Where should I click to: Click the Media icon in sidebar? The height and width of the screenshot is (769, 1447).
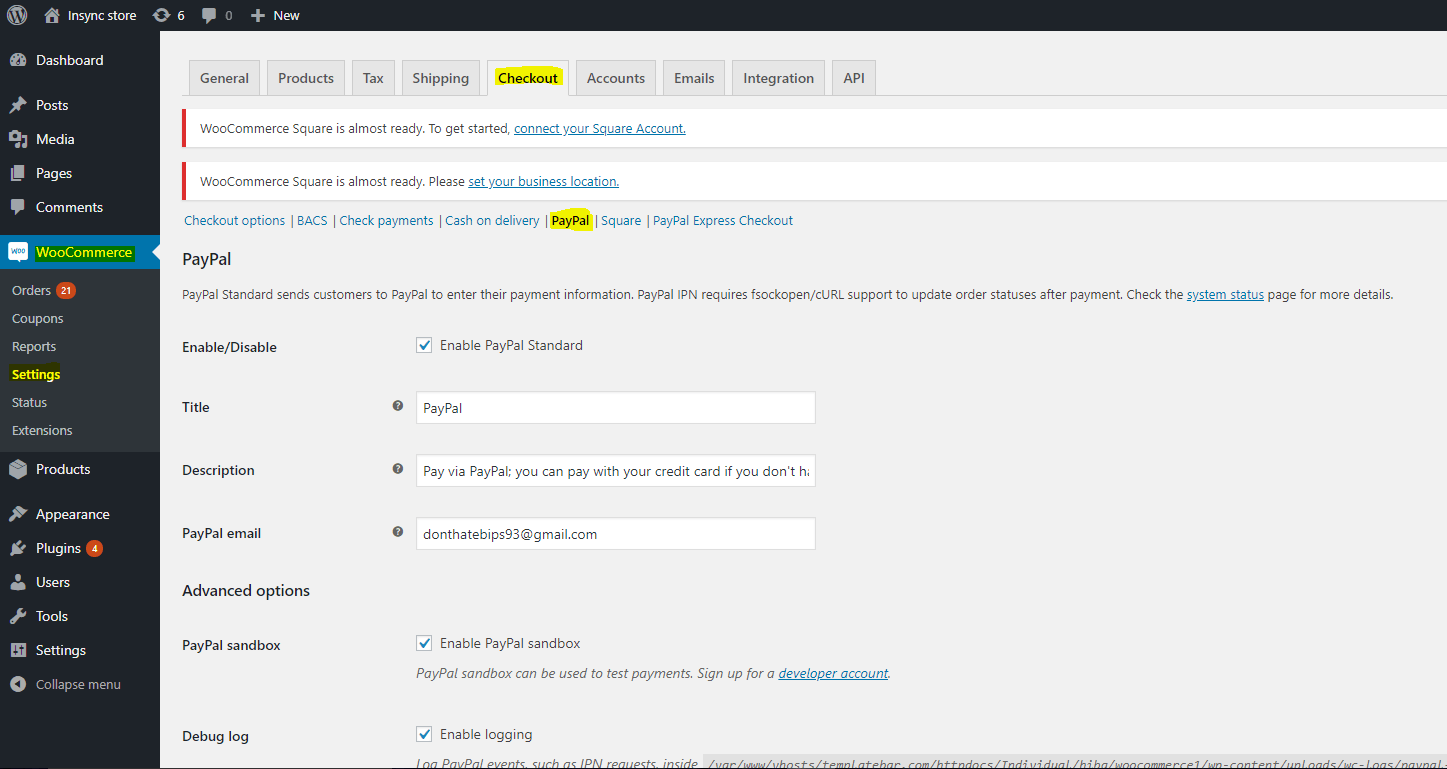pyautogui.click(x=18, y=139)
